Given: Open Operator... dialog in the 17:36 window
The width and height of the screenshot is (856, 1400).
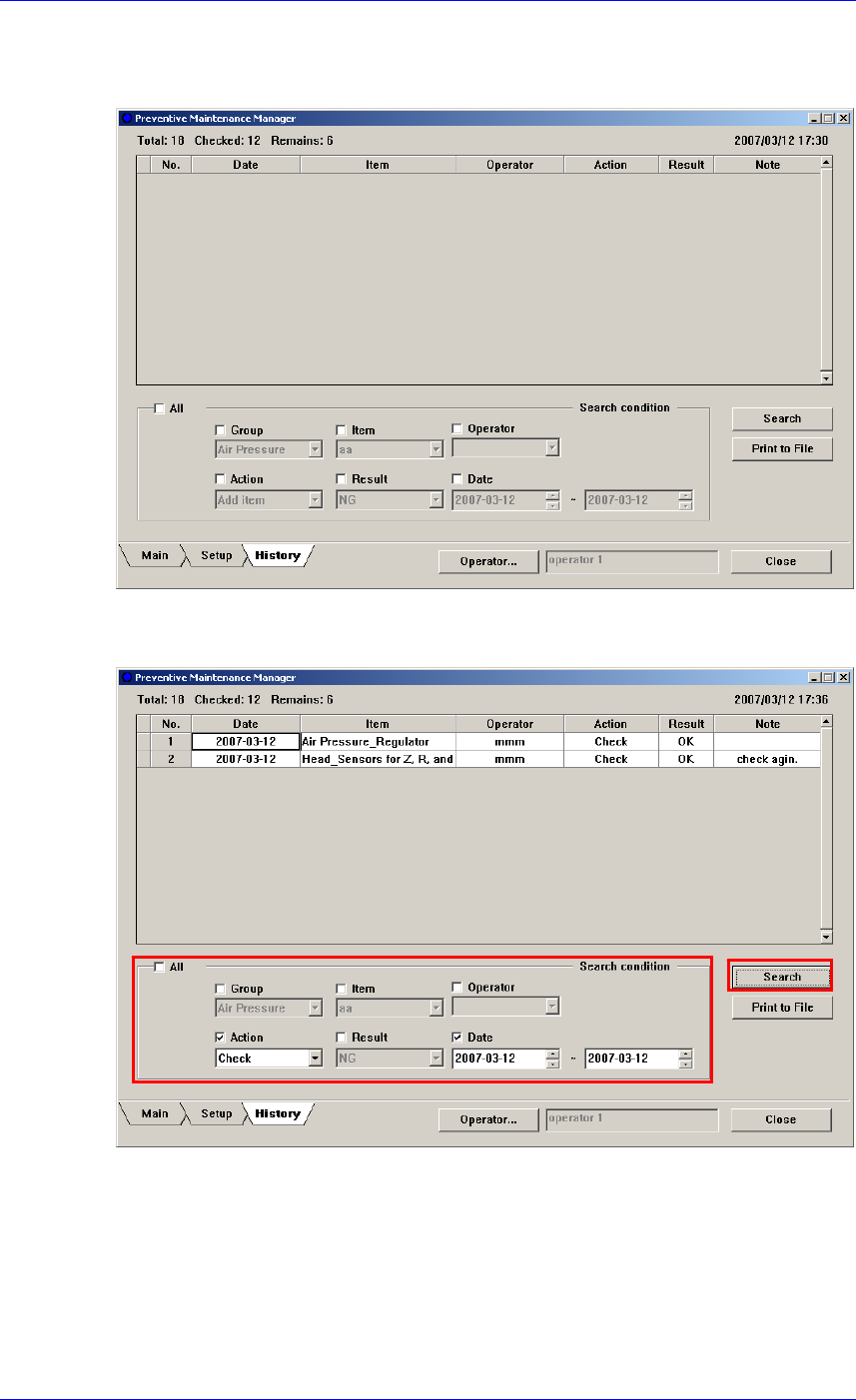Looking at the screenshot, I should 488,1119.
